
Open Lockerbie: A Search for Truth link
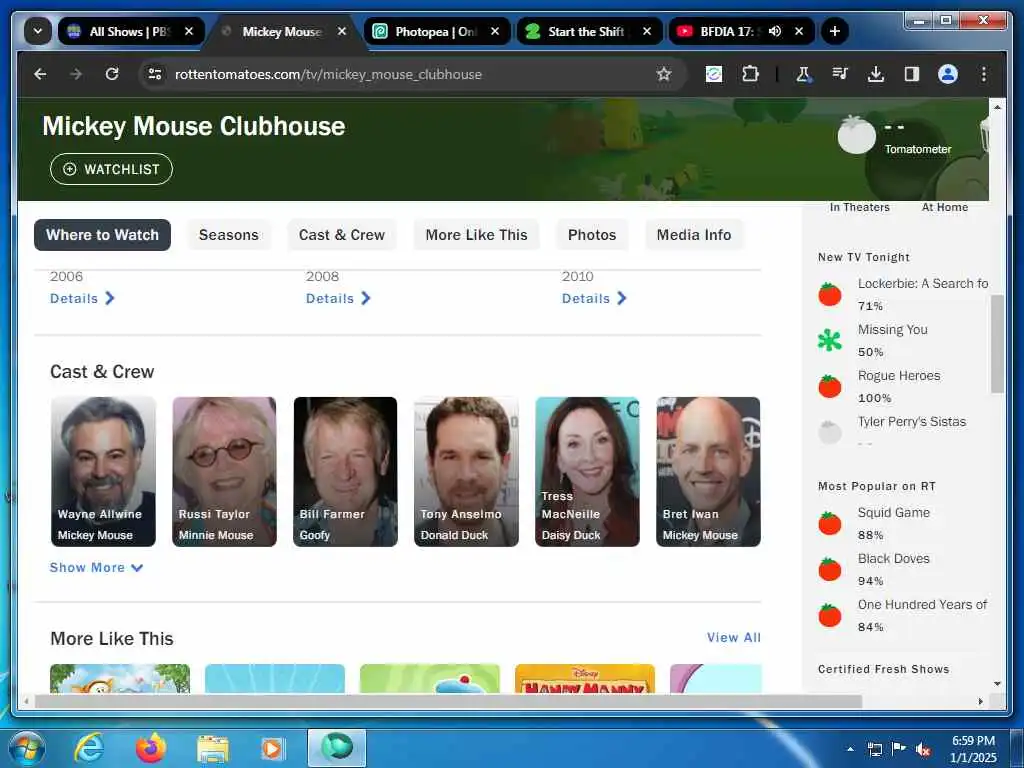pos(923,283)
